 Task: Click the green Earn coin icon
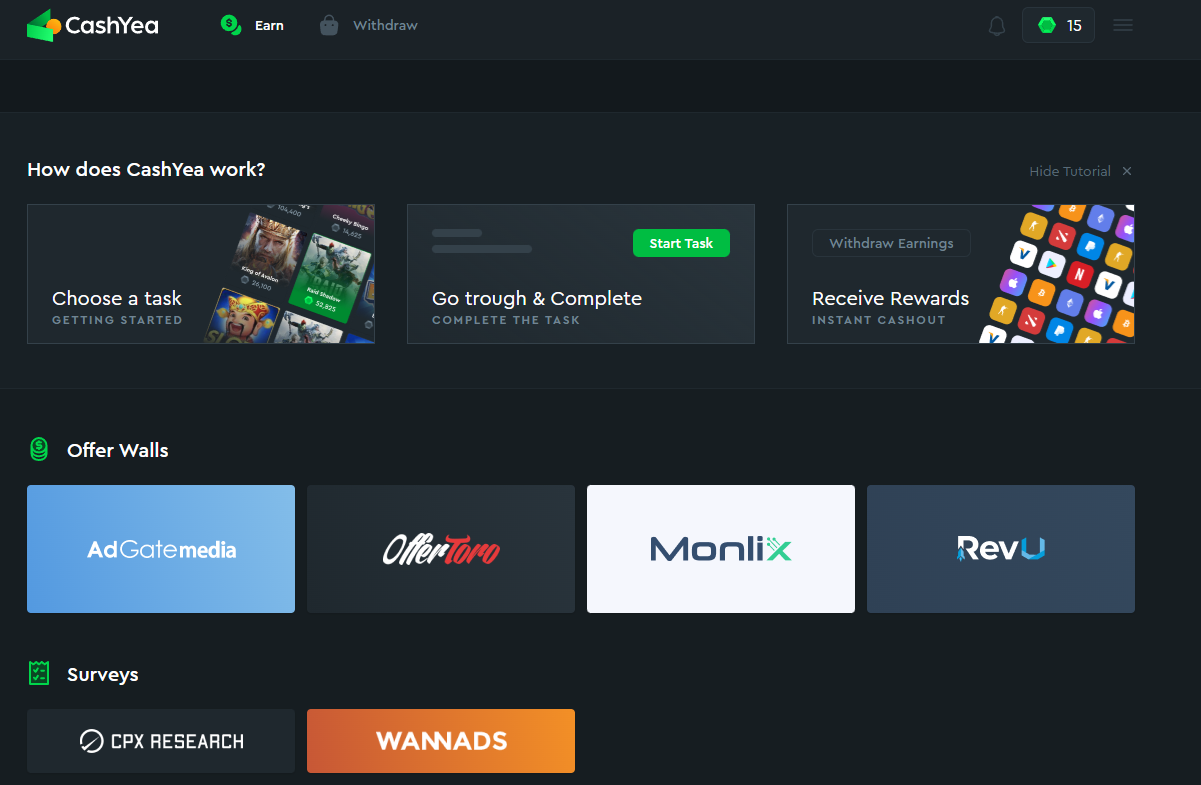coord(231,25)
